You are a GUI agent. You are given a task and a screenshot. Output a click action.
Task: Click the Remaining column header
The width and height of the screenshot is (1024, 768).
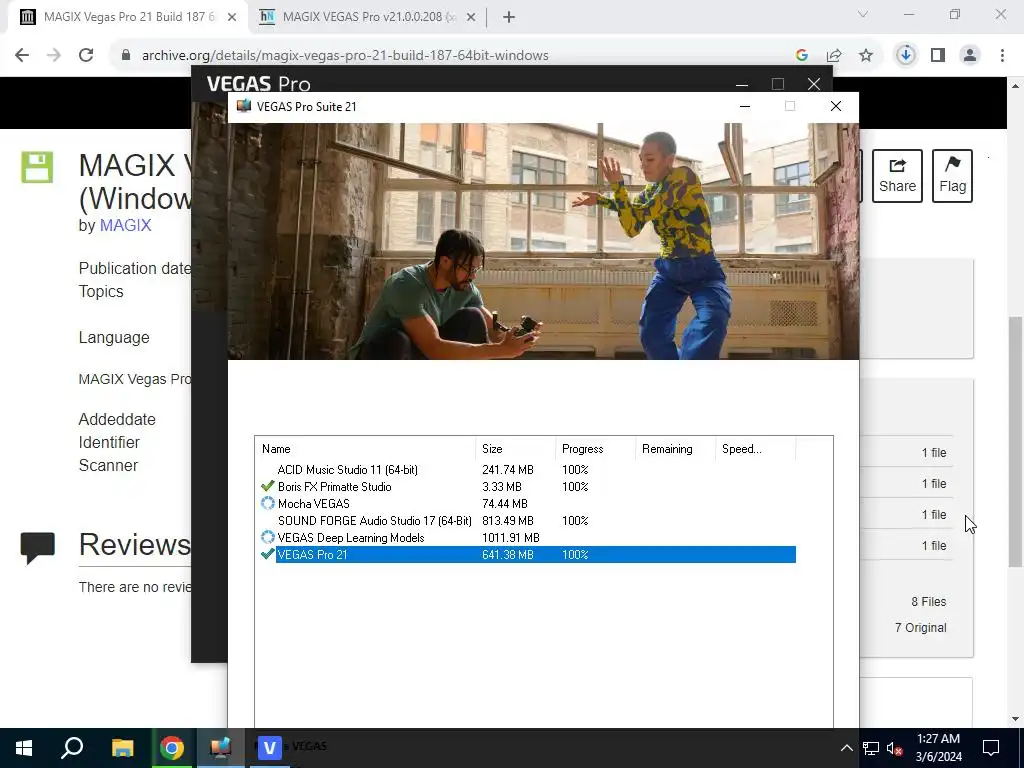coord(675,449)
